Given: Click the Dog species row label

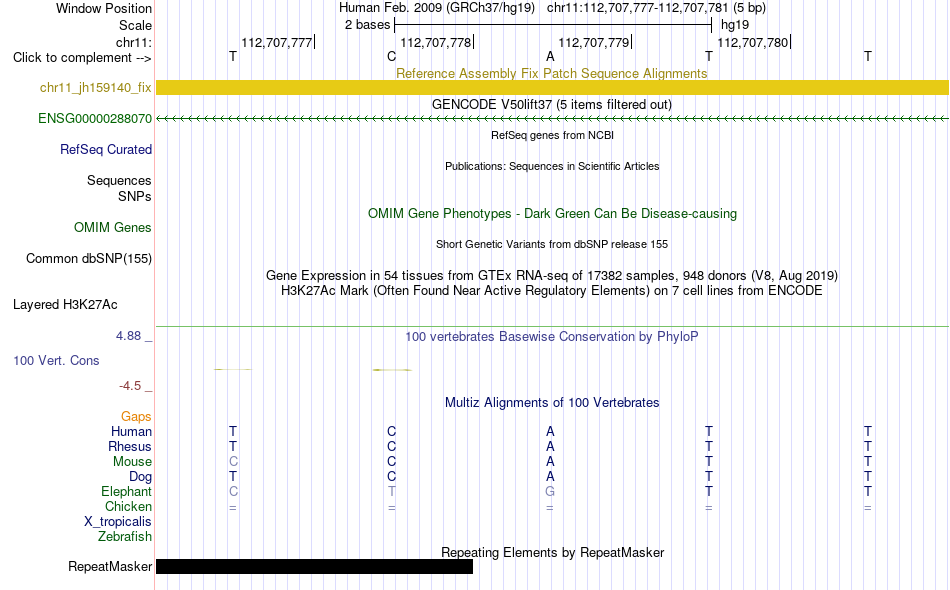Looking at the screenshot, I should (140, 477).
